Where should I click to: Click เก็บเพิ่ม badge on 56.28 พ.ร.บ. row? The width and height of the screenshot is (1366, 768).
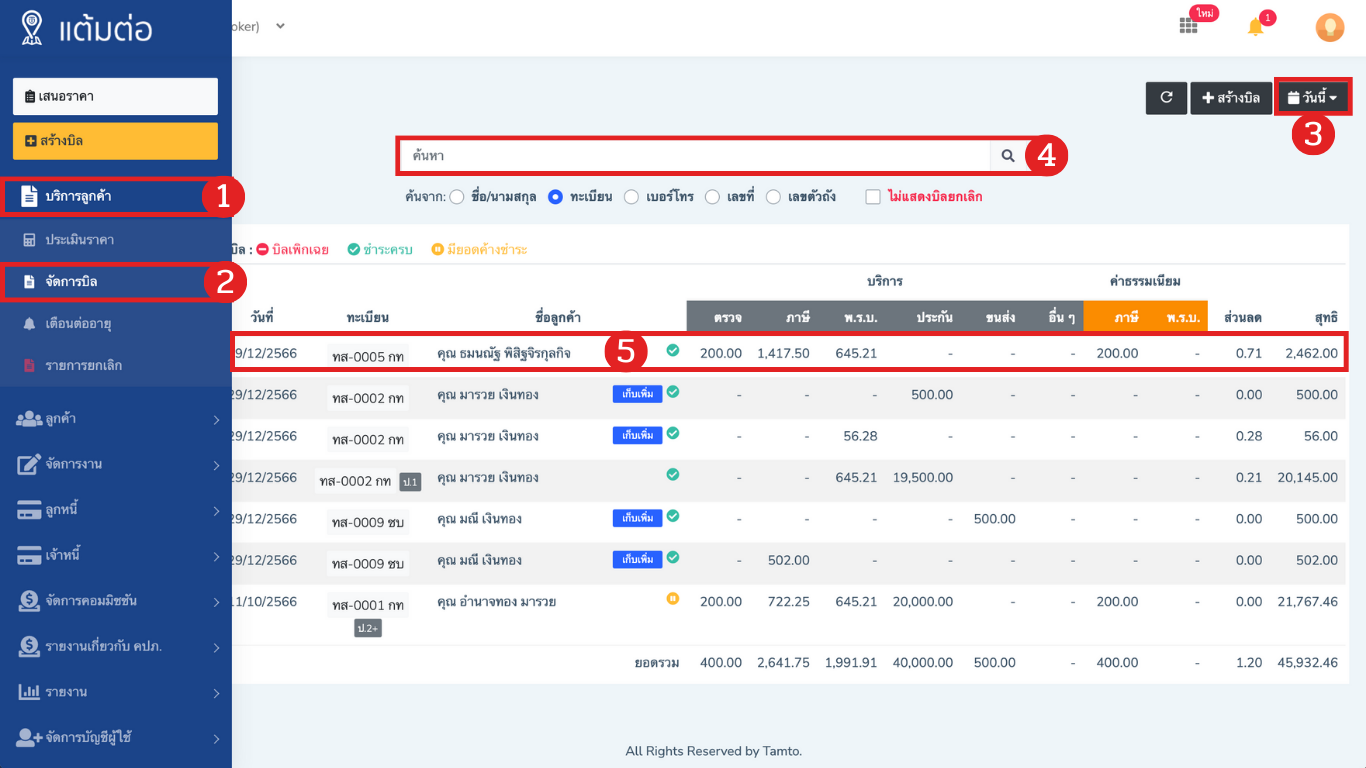point(637,435)
